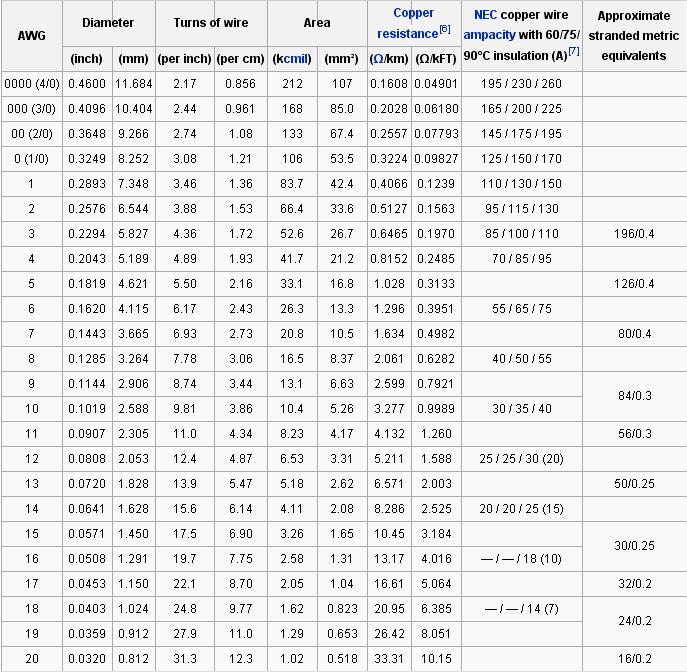Click the 125 / 150 / 170 ampacity cell

521,159
